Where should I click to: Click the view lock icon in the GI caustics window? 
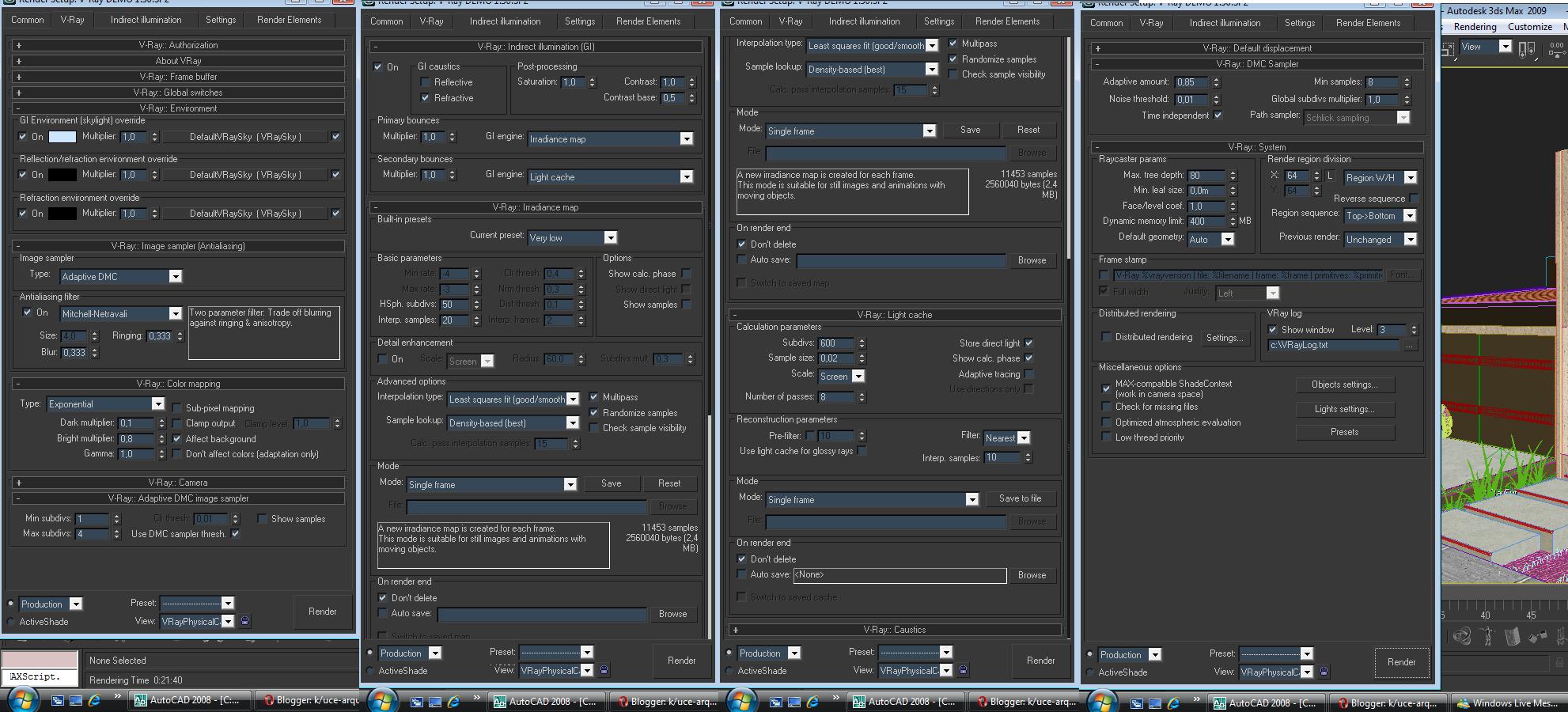(604, 670)
